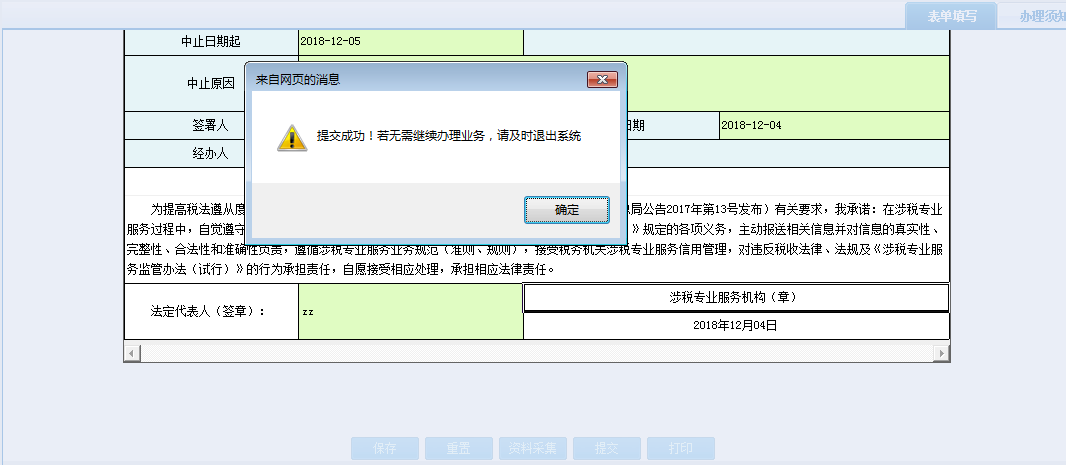Close the 来自网页的消息 dialog
This screenshot has width=1066, height=465.
coord(601,79)
